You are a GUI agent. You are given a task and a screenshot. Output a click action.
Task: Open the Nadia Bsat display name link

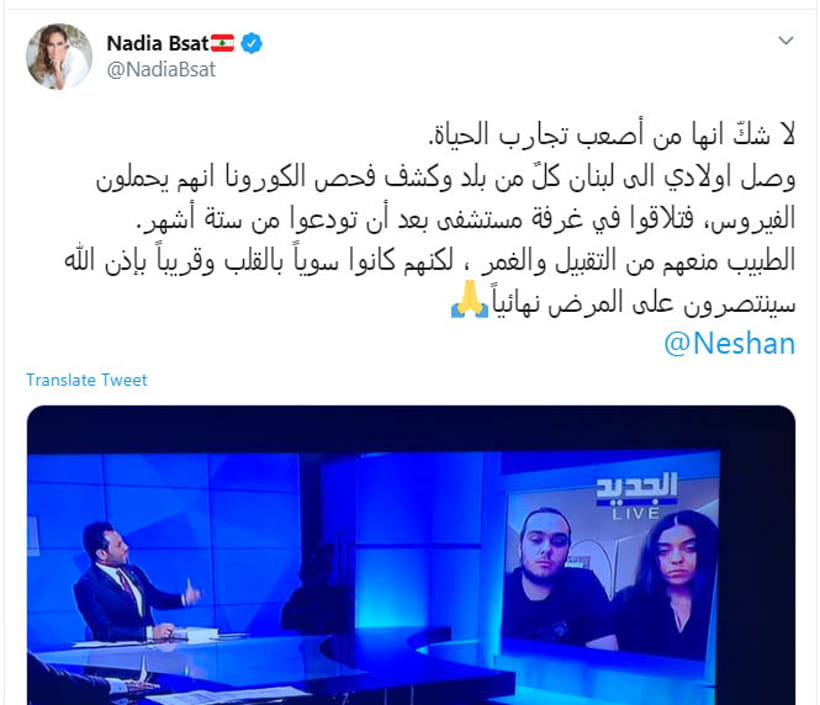tap(157, 43)
